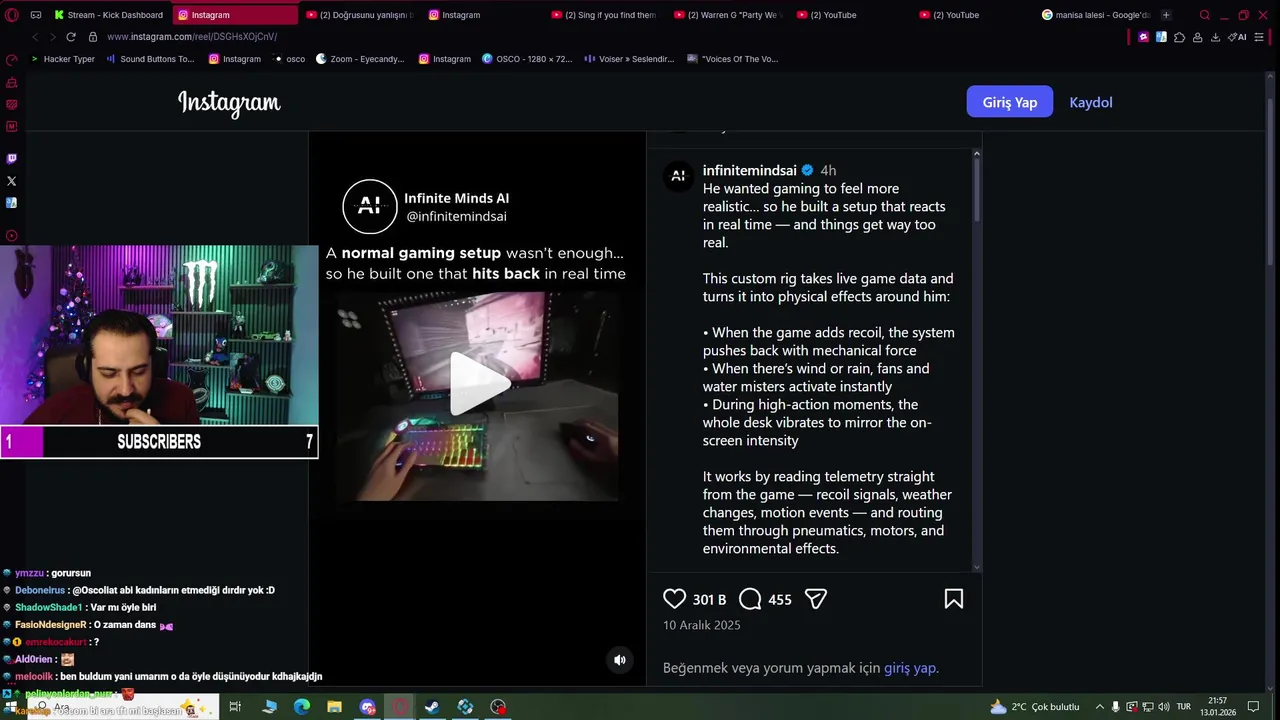Open the osco bookmark

point(289,59)
